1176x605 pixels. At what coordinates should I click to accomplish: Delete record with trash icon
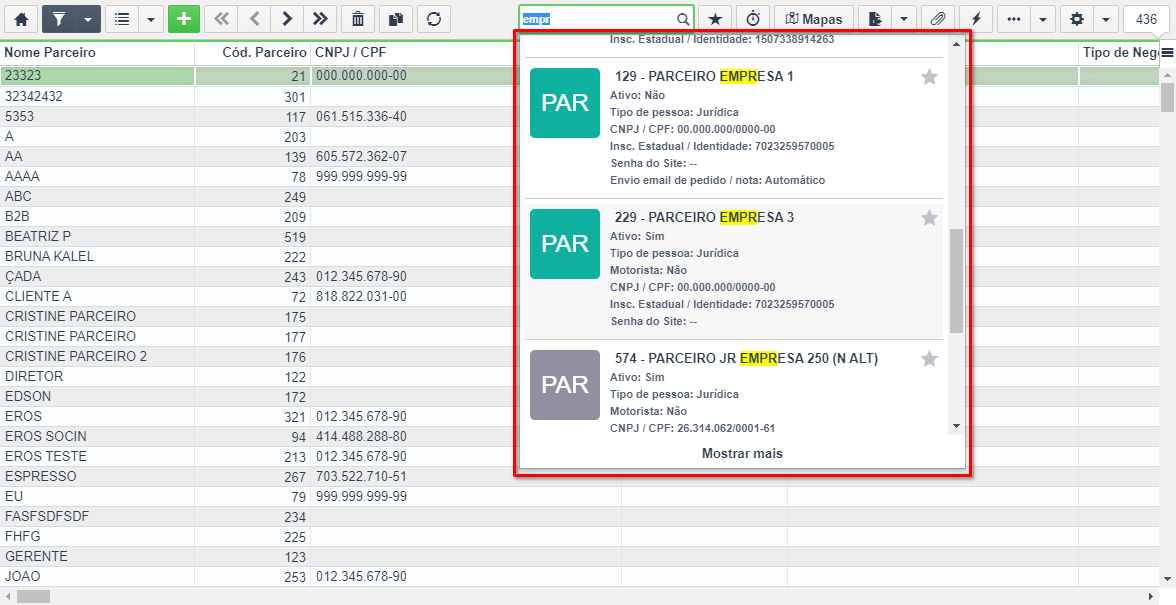(358, 19)
